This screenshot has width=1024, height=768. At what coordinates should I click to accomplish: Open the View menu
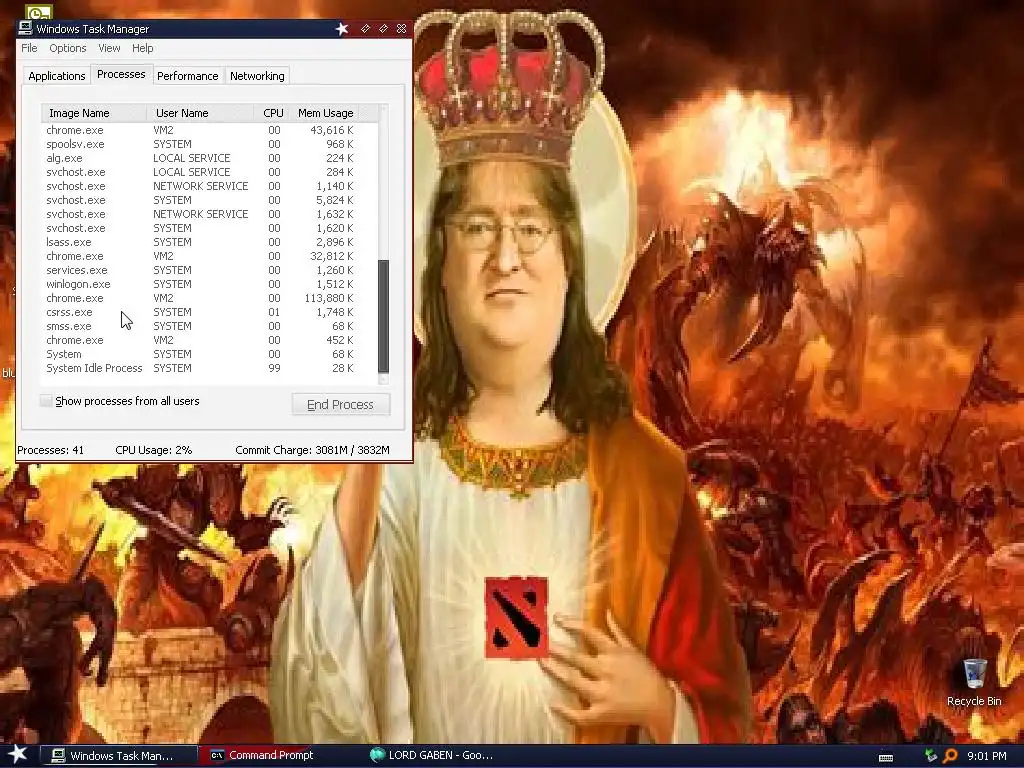(109, 48)
